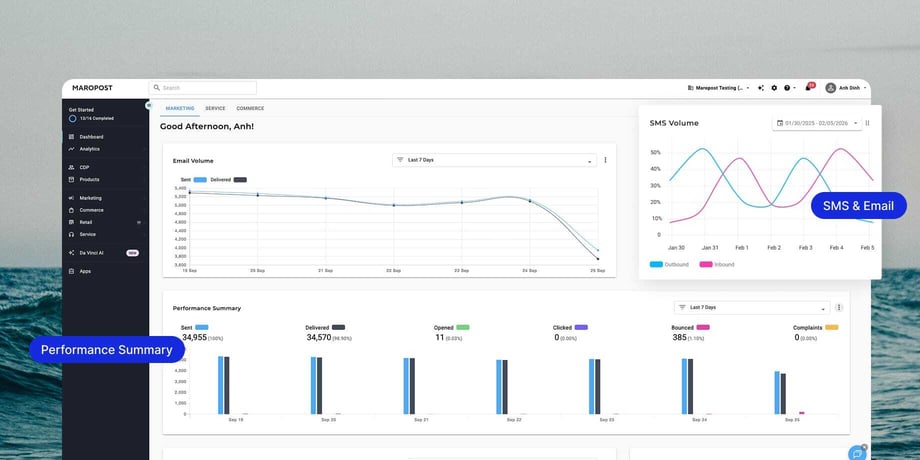Switch to the SERVICE tab
Image resolution: width=920 pixels, height=460 pixels.
click(x=215, y=109)
